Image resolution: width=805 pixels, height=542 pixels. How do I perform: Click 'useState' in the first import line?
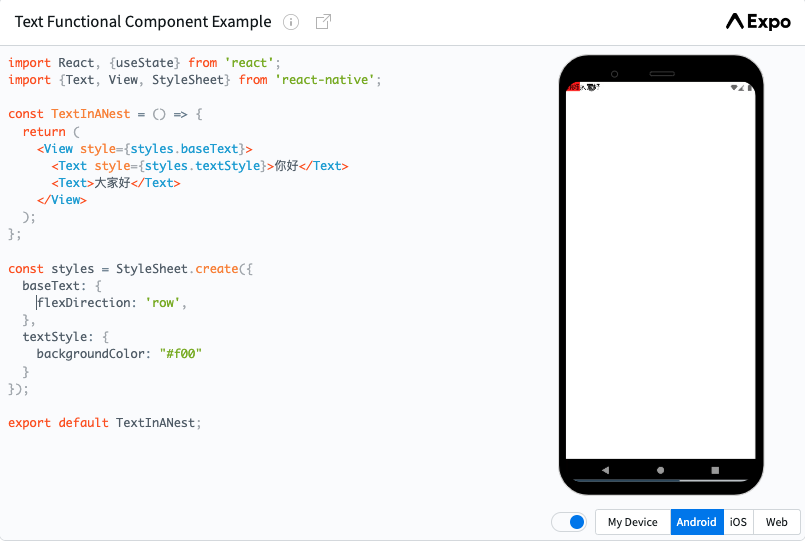pyautogui.click(x=145, y=63)
